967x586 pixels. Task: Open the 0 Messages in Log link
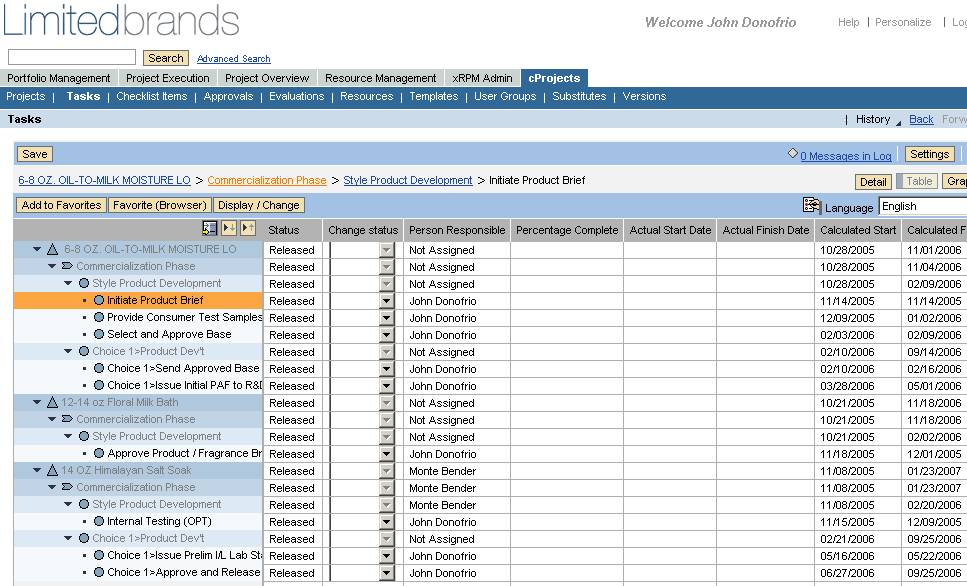846,156
